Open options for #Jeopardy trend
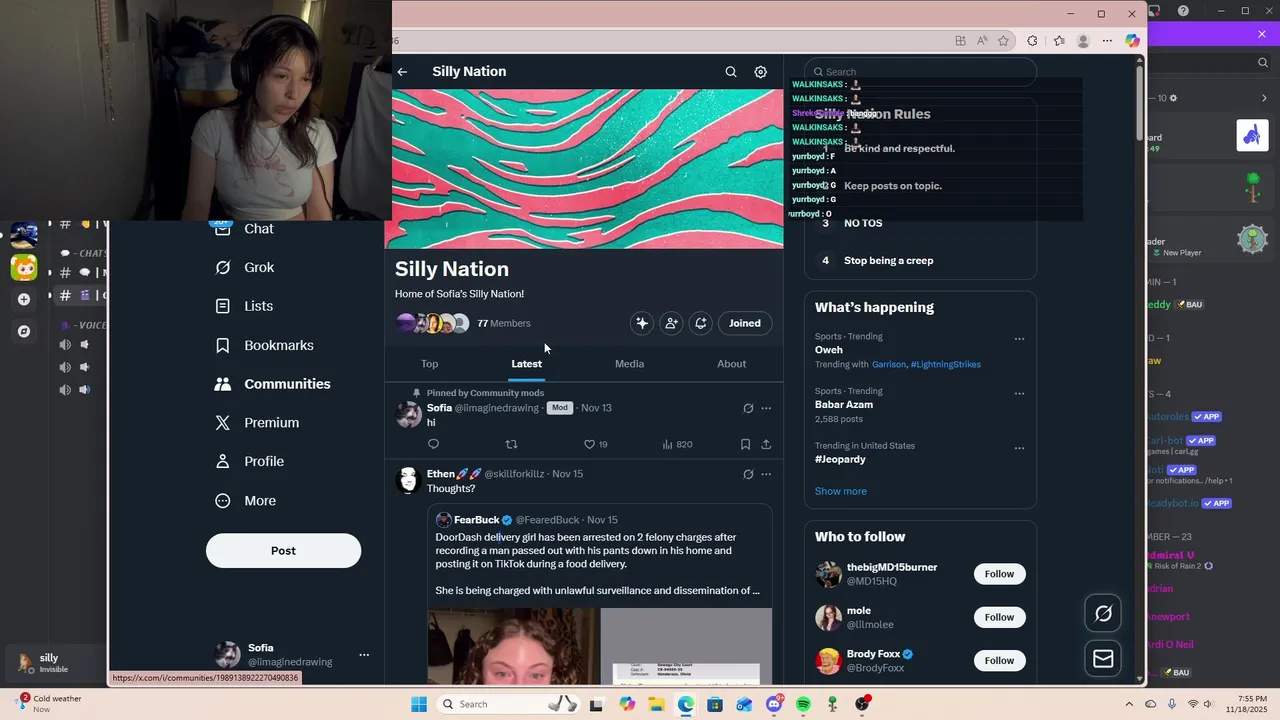This screenshot has height=720, width=1280. coord(1019,448)
